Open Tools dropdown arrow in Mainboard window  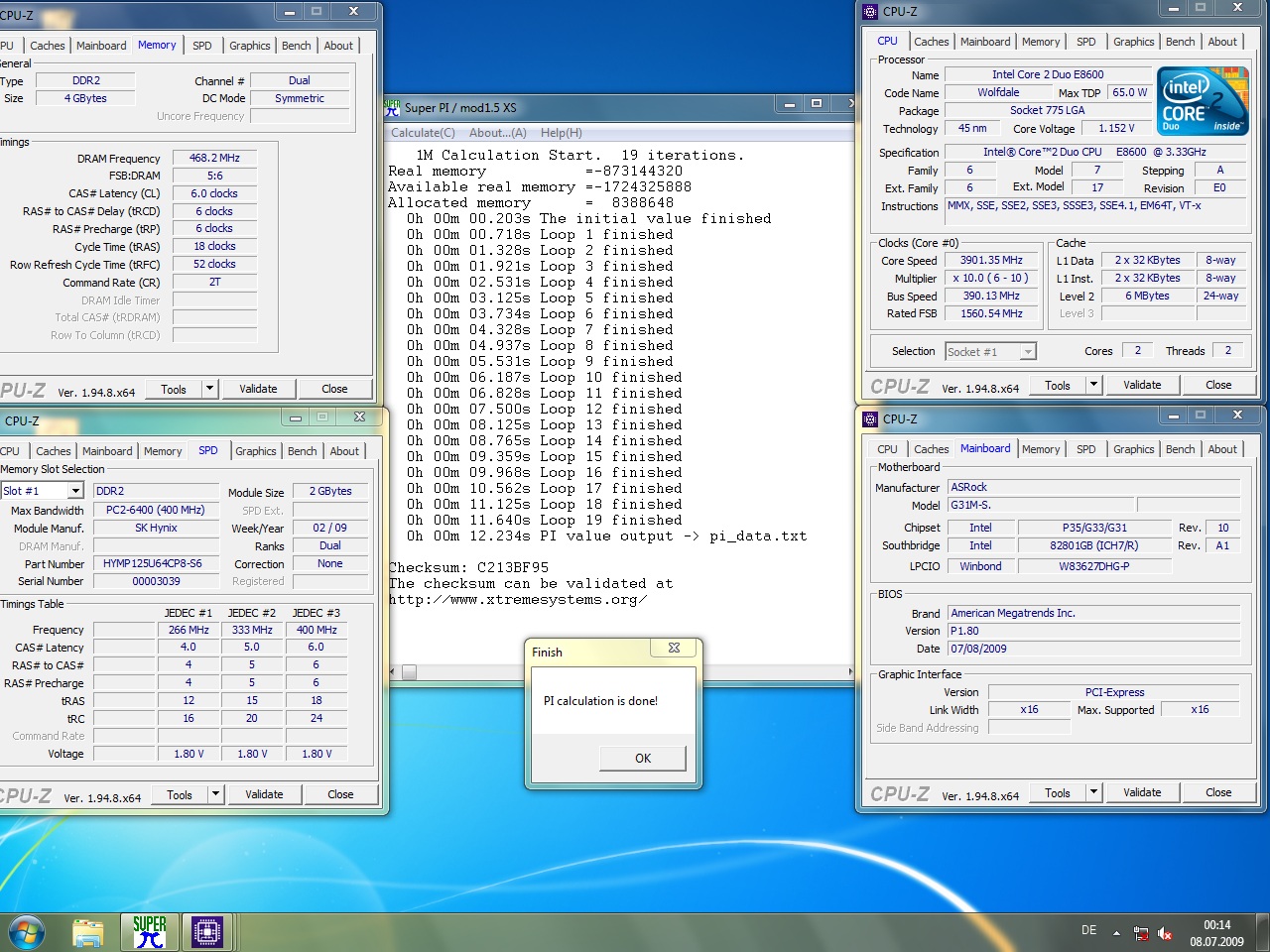(1094, 792)
